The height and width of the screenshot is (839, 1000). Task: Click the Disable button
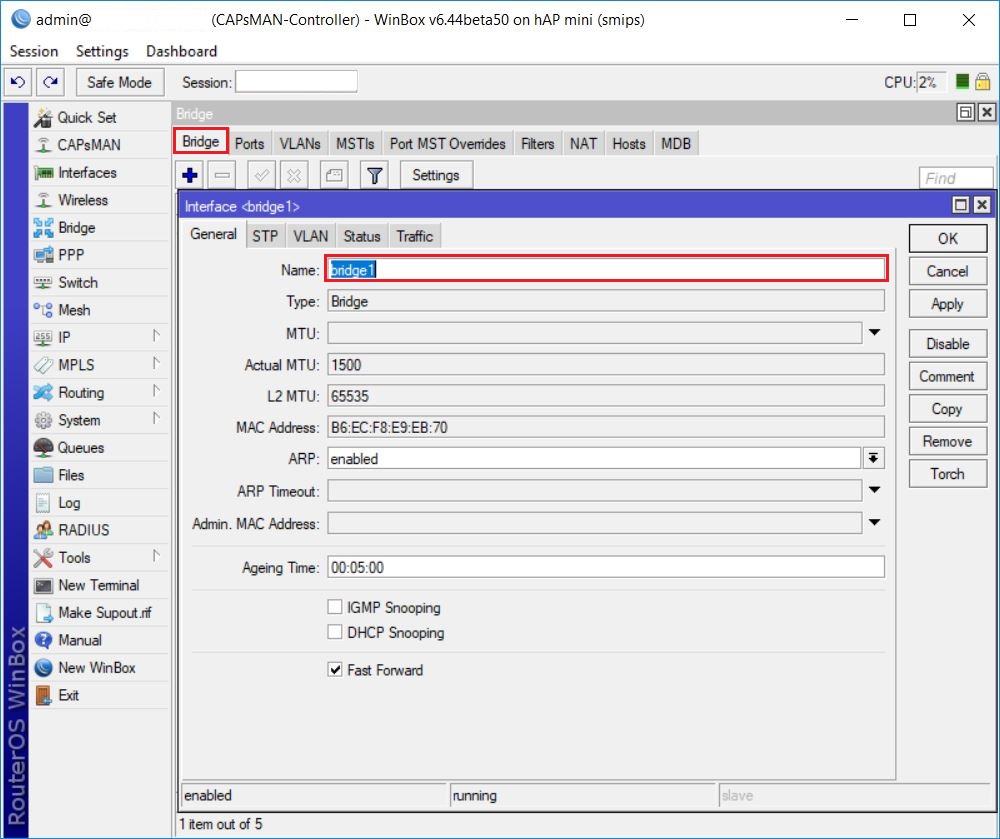click(x=948, y=344)
